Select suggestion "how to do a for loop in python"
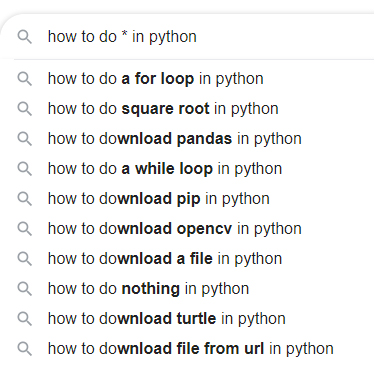 click(x=187, y=79)
